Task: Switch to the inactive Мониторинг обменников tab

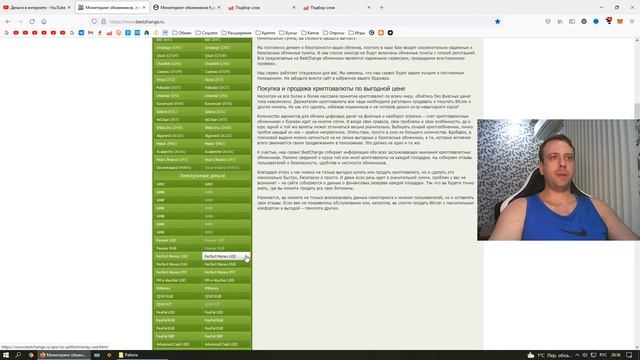Action: tap(186, 7)
